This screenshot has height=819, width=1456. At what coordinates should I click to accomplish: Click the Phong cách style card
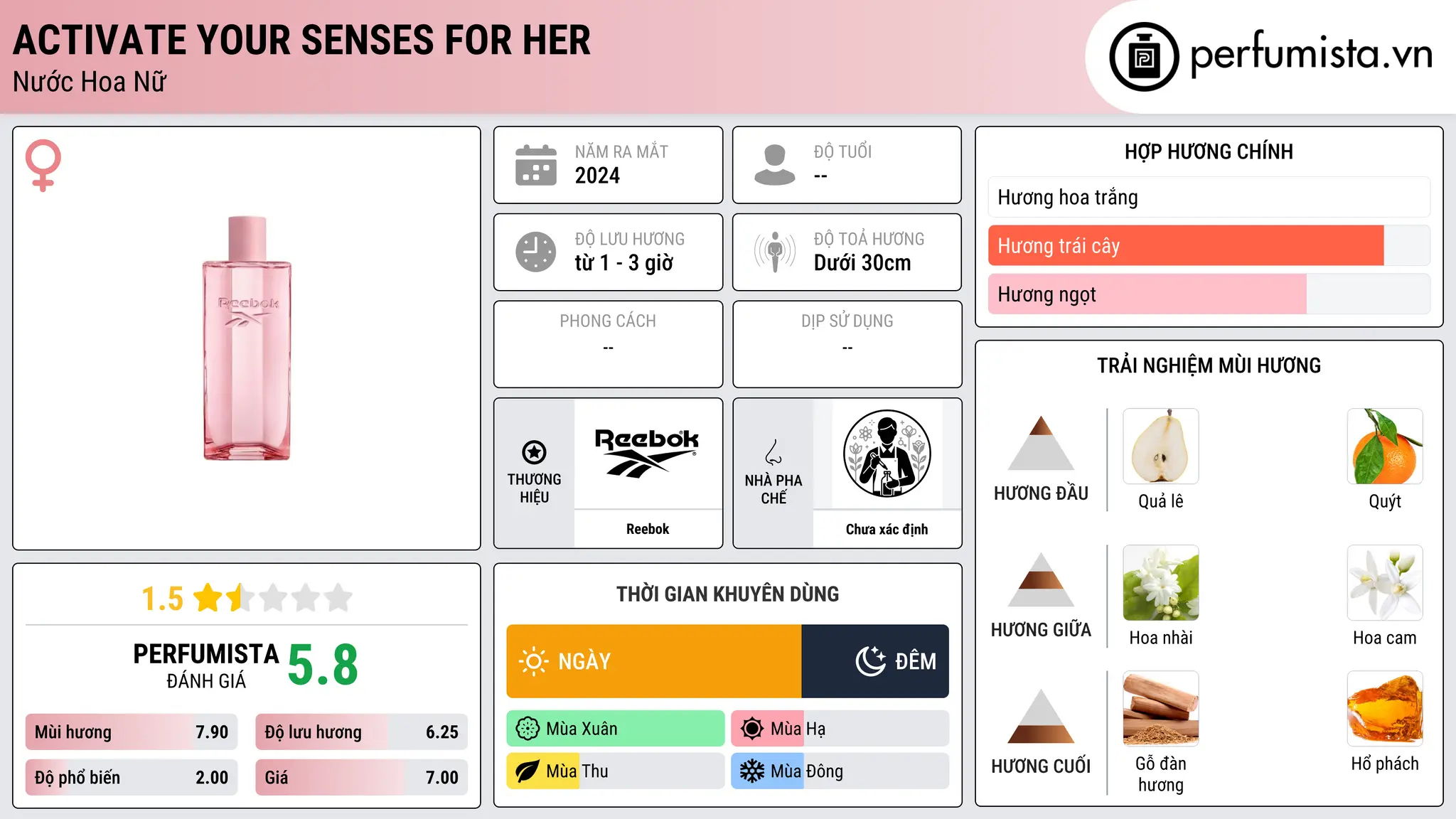(x=609, y=344)
